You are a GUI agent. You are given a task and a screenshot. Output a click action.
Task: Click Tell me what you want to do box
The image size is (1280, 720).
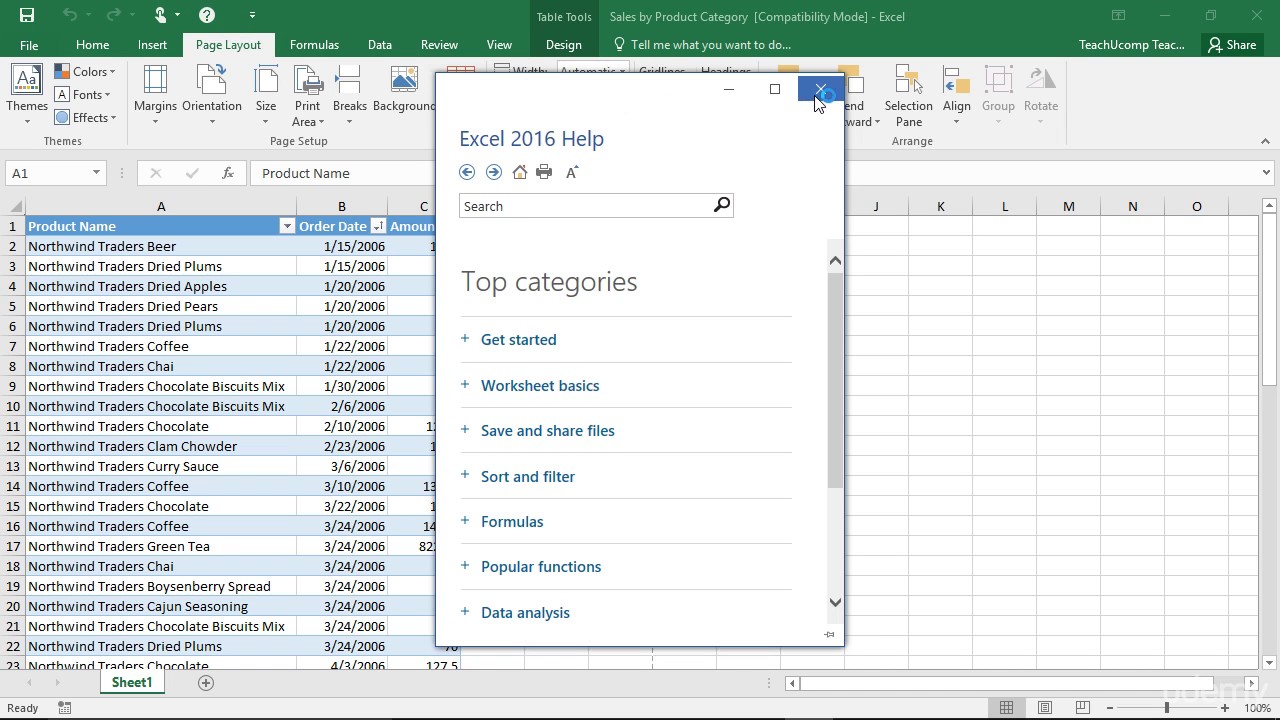[702, 45]
